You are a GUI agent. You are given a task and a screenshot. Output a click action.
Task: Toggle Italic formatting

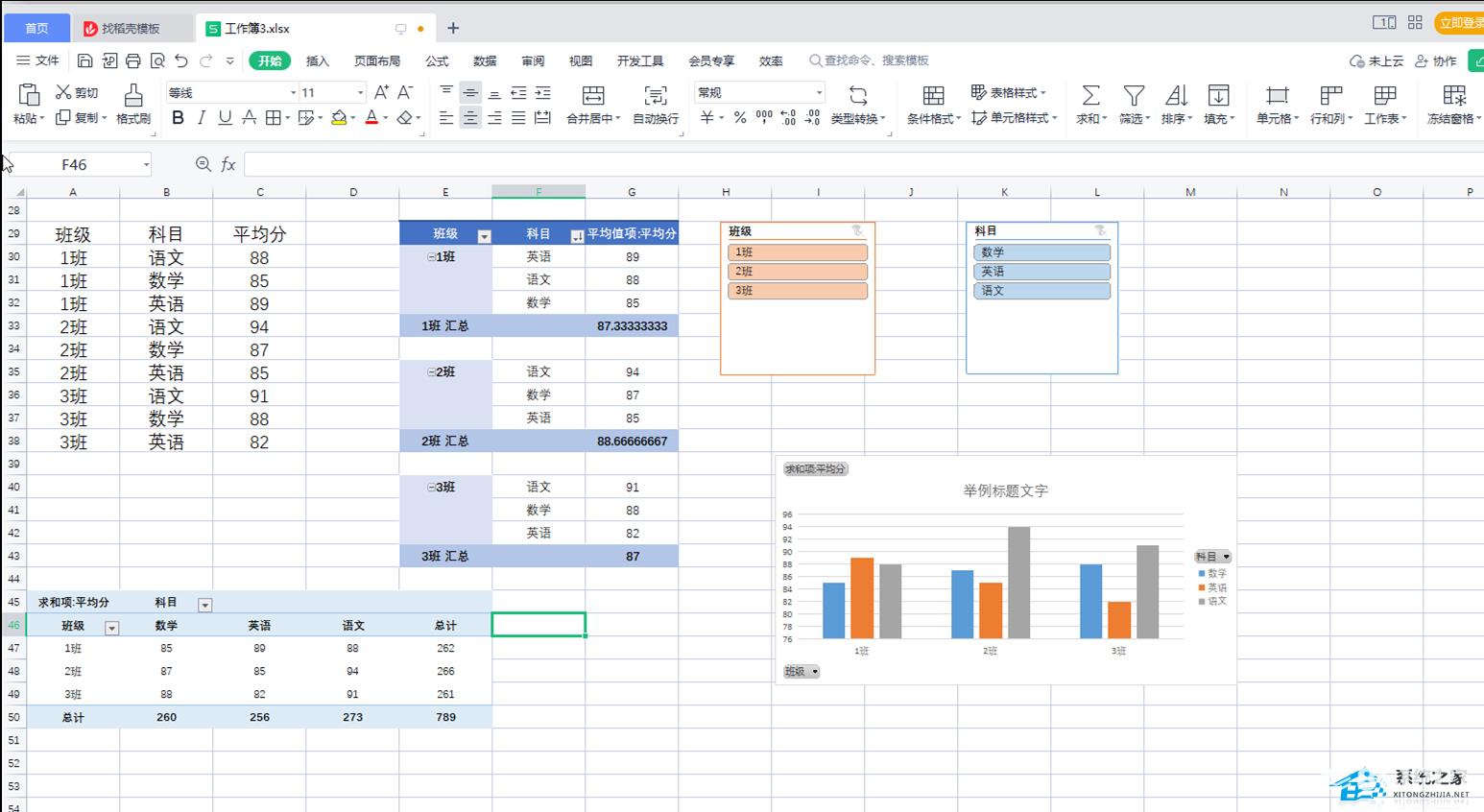click(x=201, y=118)
